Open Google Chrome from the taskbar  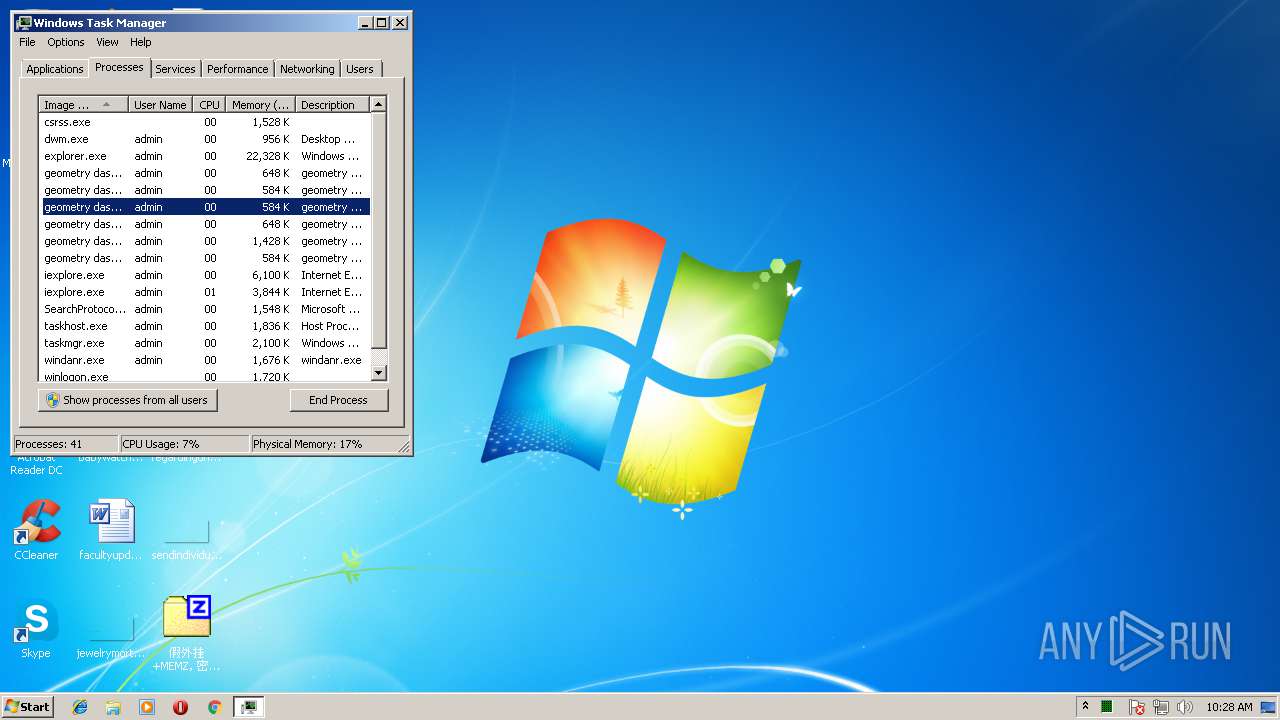coord(214,707)
